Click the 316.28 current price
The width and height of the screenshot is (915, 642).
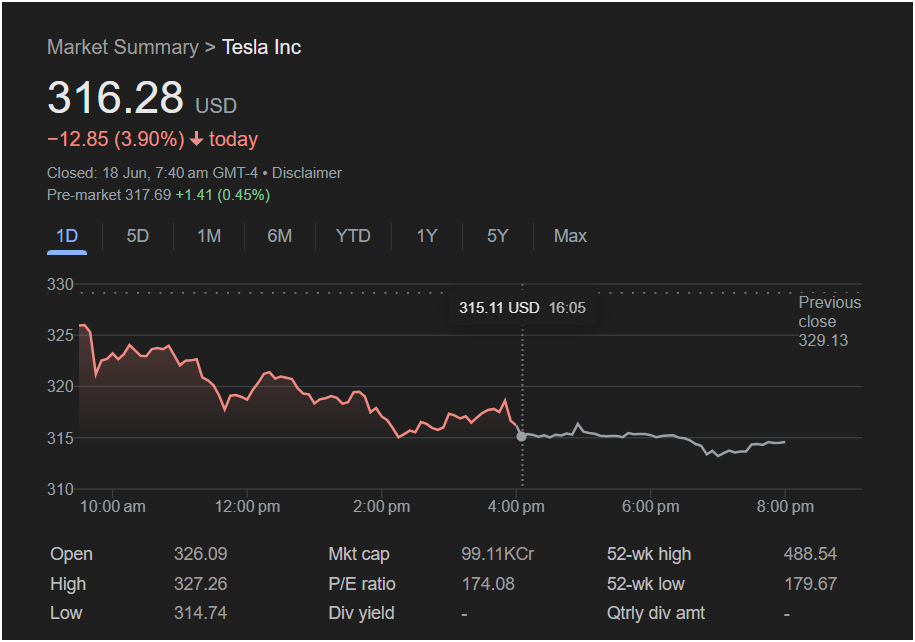116,97
